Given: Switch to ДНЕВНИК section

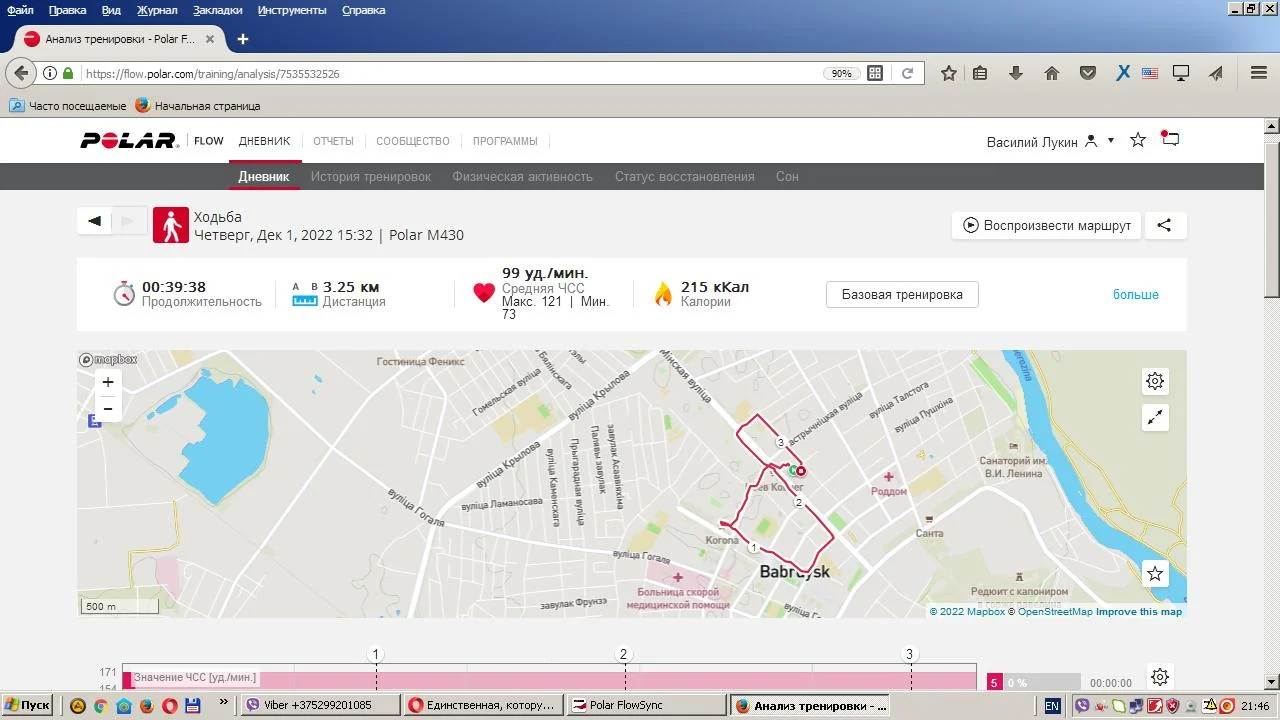Looking at the screenshot, I should tap(264, 141).
